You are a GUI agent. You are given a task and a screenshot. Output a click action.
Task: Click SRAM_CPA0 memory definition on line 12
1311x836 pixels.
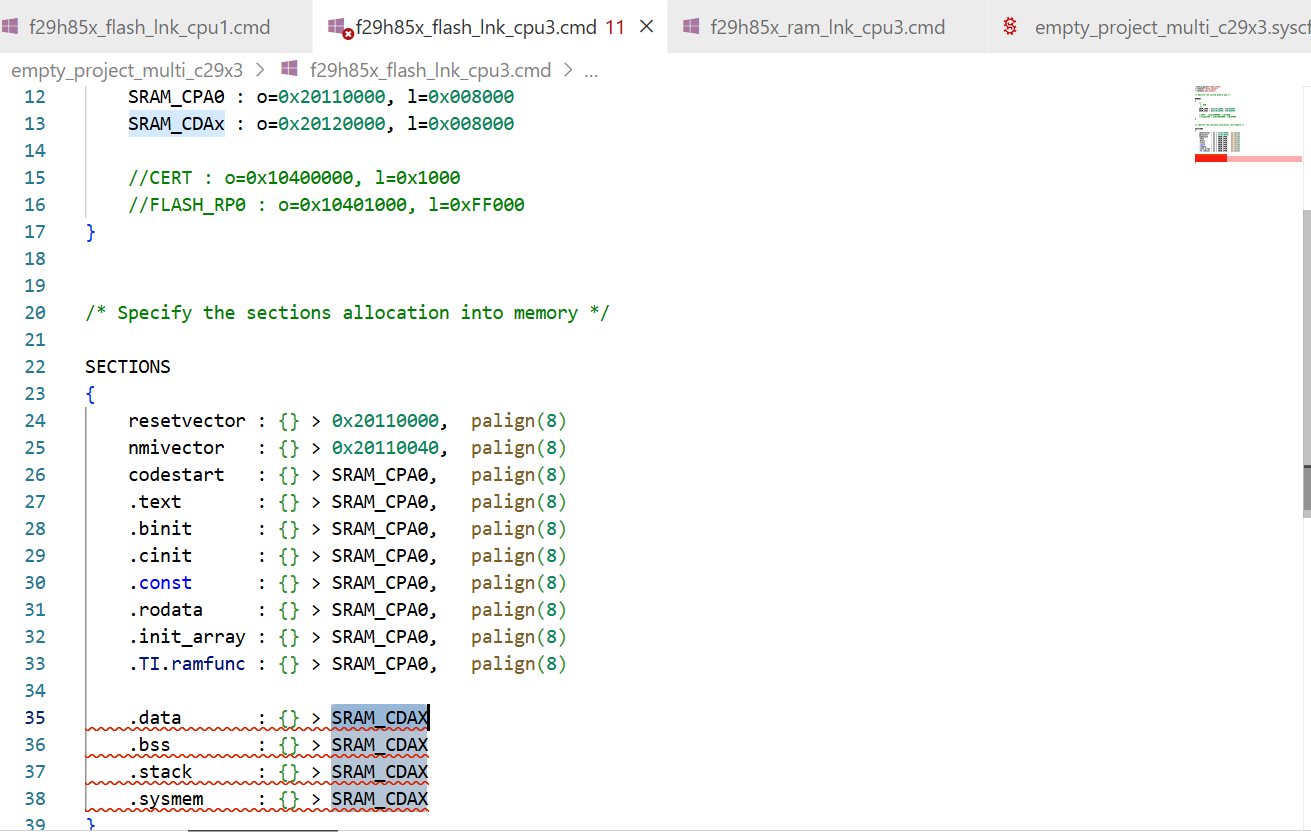178,97
